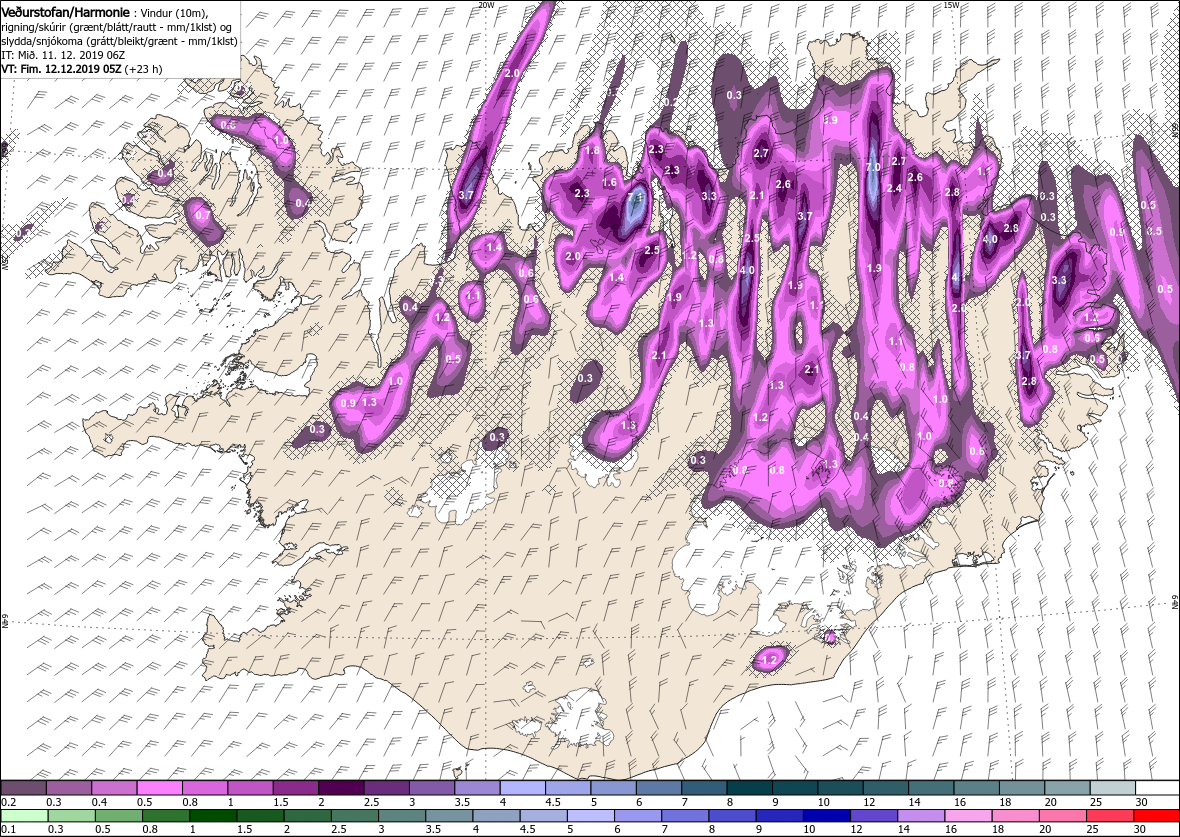
Task: Click the isolated '1.2' value near the south coast
Action: (x=769, y=660)
